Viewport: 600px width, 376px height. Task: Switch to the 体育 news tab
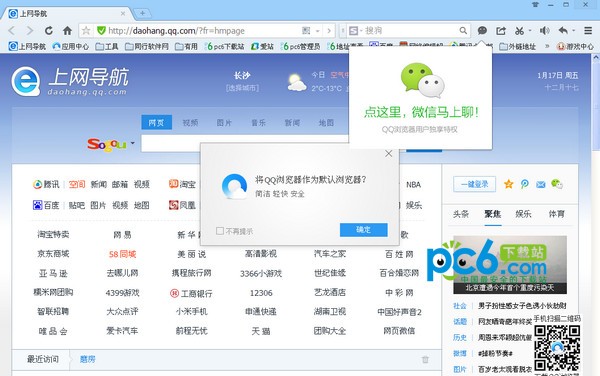556,214
